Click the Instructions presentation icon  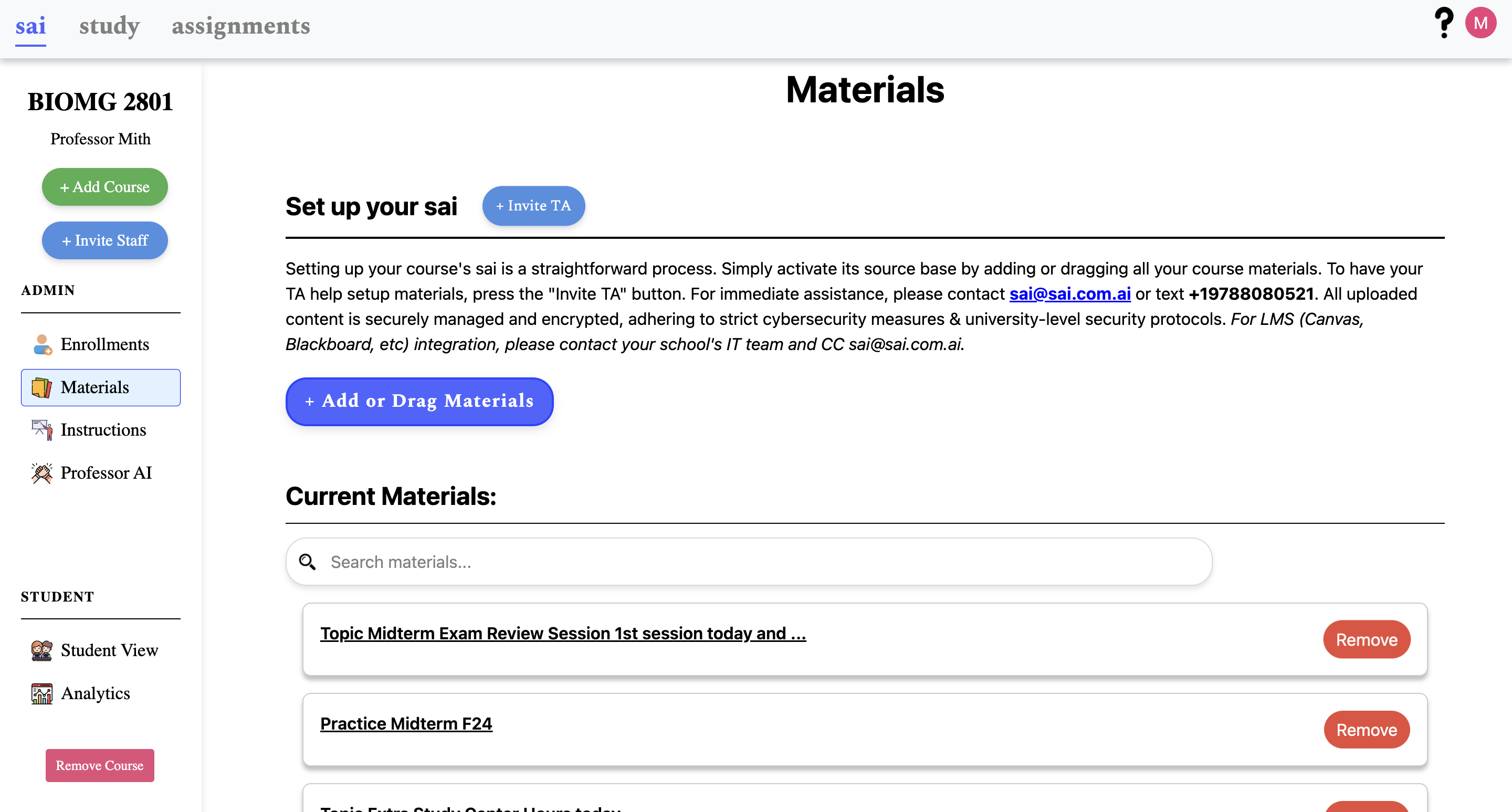[x=41, y=430]
